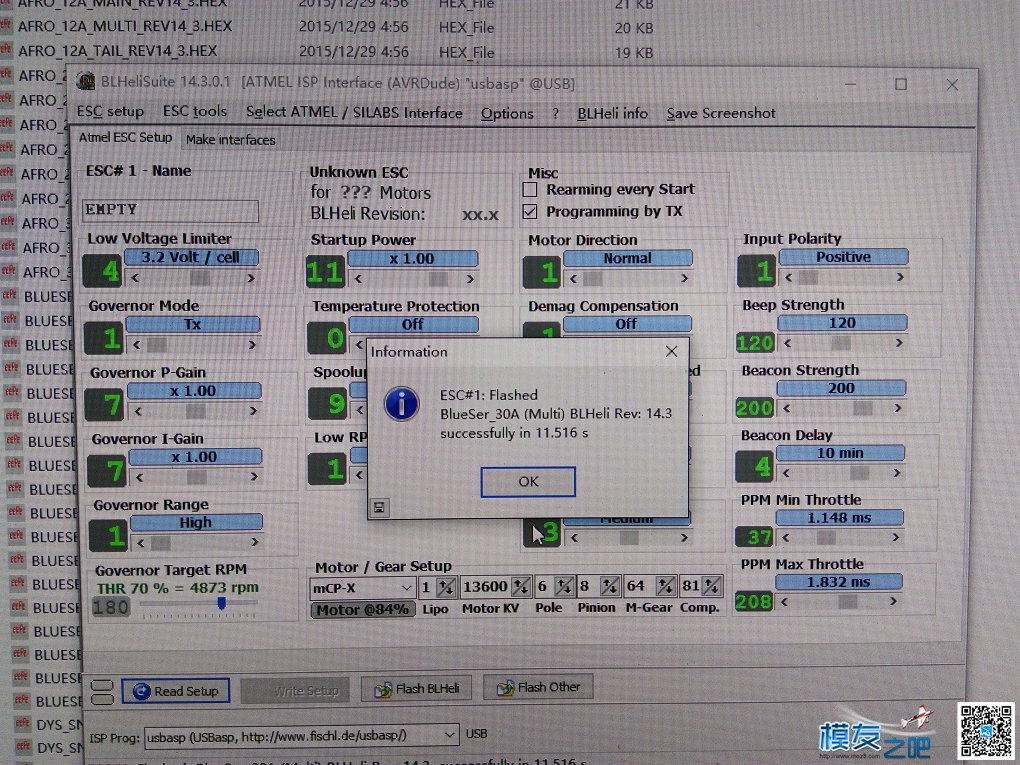
Task: Decrease Beacon Strength with left arrow
Action: (x=786, y=409)
